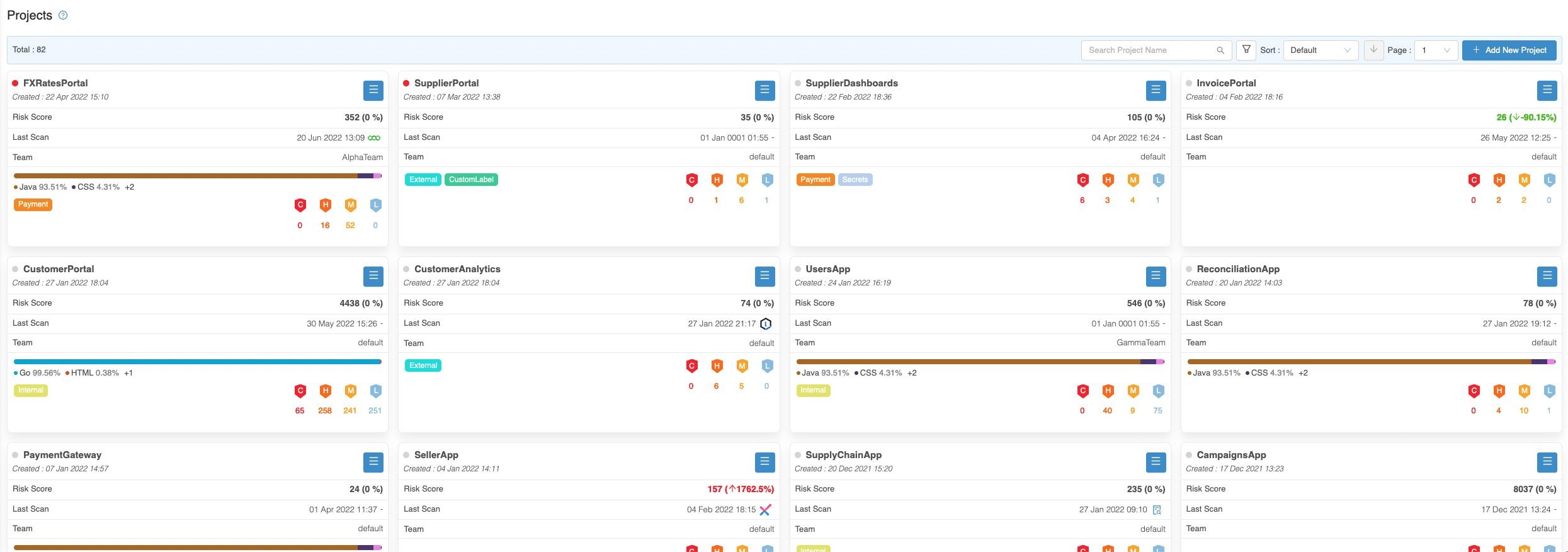Open FXRatesPortal project title
Screen dimensions: 1568x552
[55, 83]
